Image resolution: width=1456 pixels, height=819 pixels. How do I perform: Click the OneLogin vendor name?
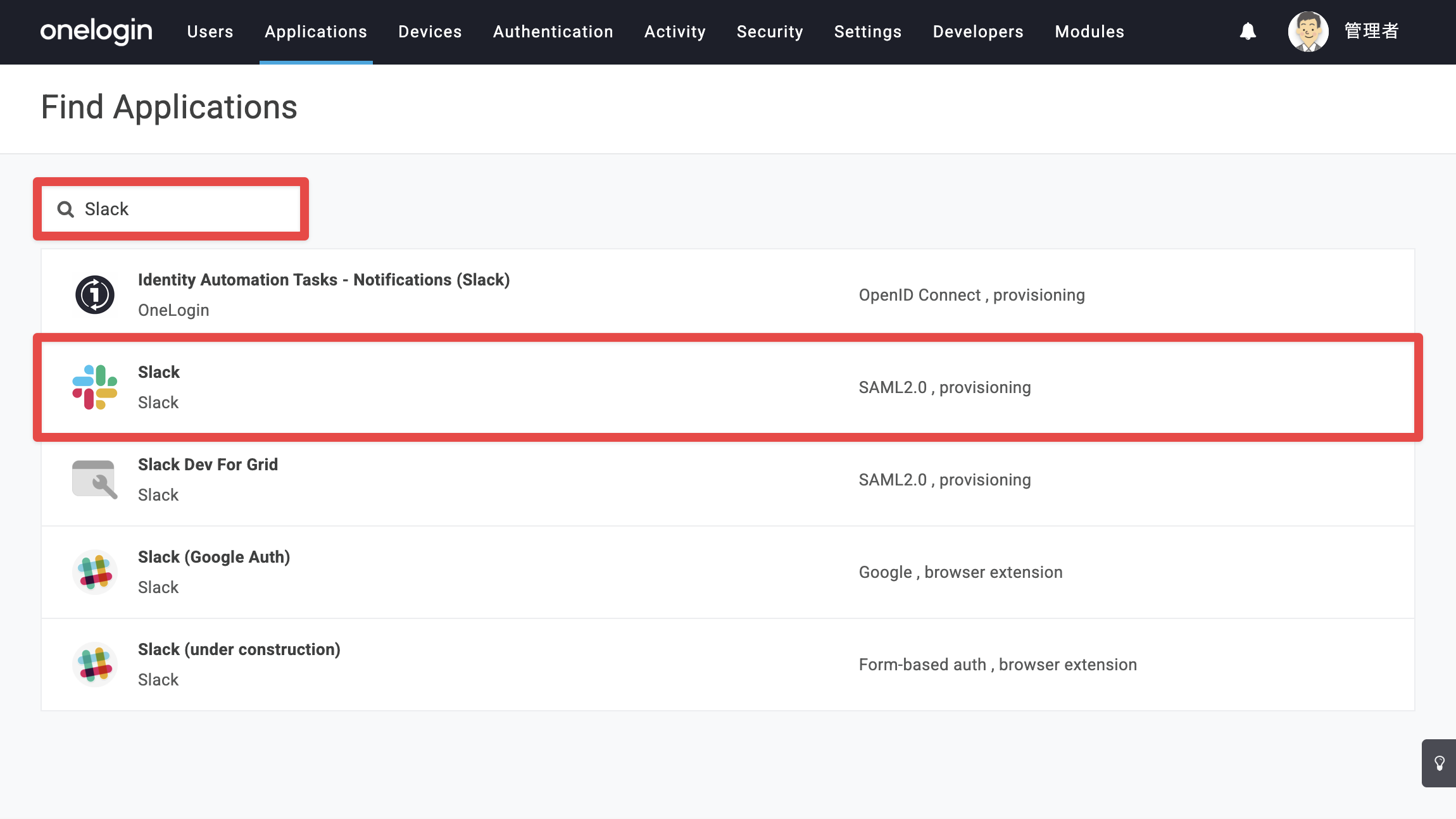[x=173, y=310]
